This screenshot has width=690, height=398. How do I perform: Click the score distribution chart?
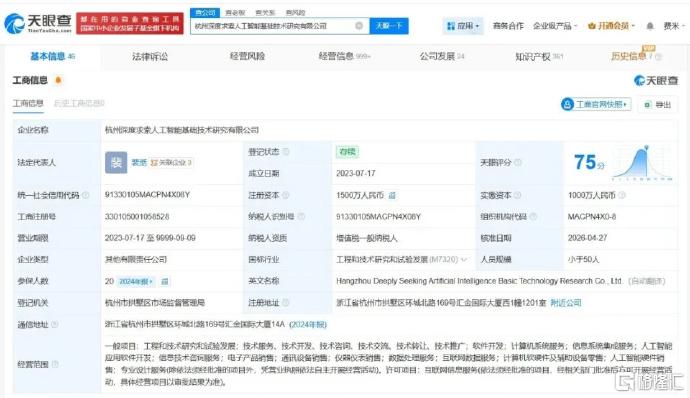tap(643, 163)
